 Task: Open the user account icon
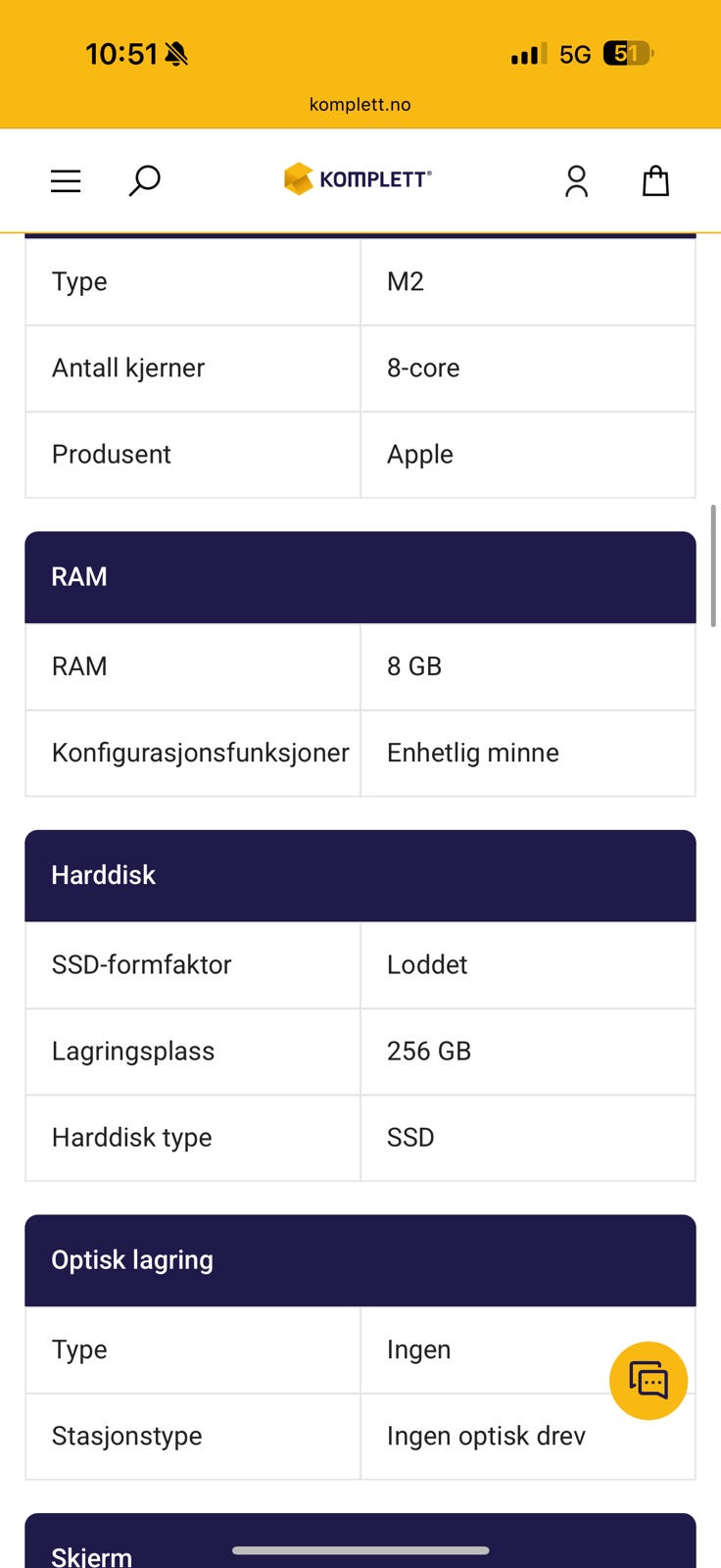pos(576,180)
